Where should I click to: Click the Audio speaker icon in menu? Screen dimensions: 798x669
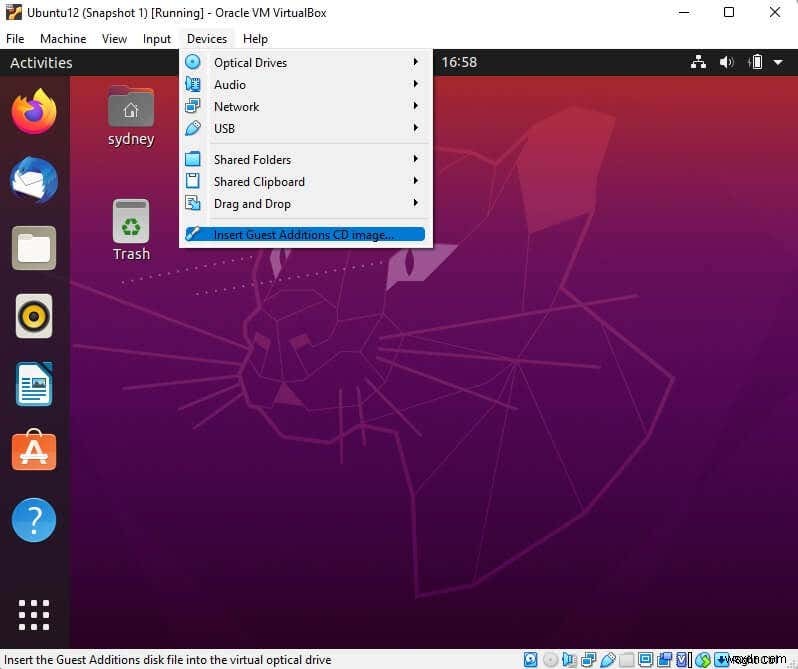pyautogui.click(x=193, y=84)
